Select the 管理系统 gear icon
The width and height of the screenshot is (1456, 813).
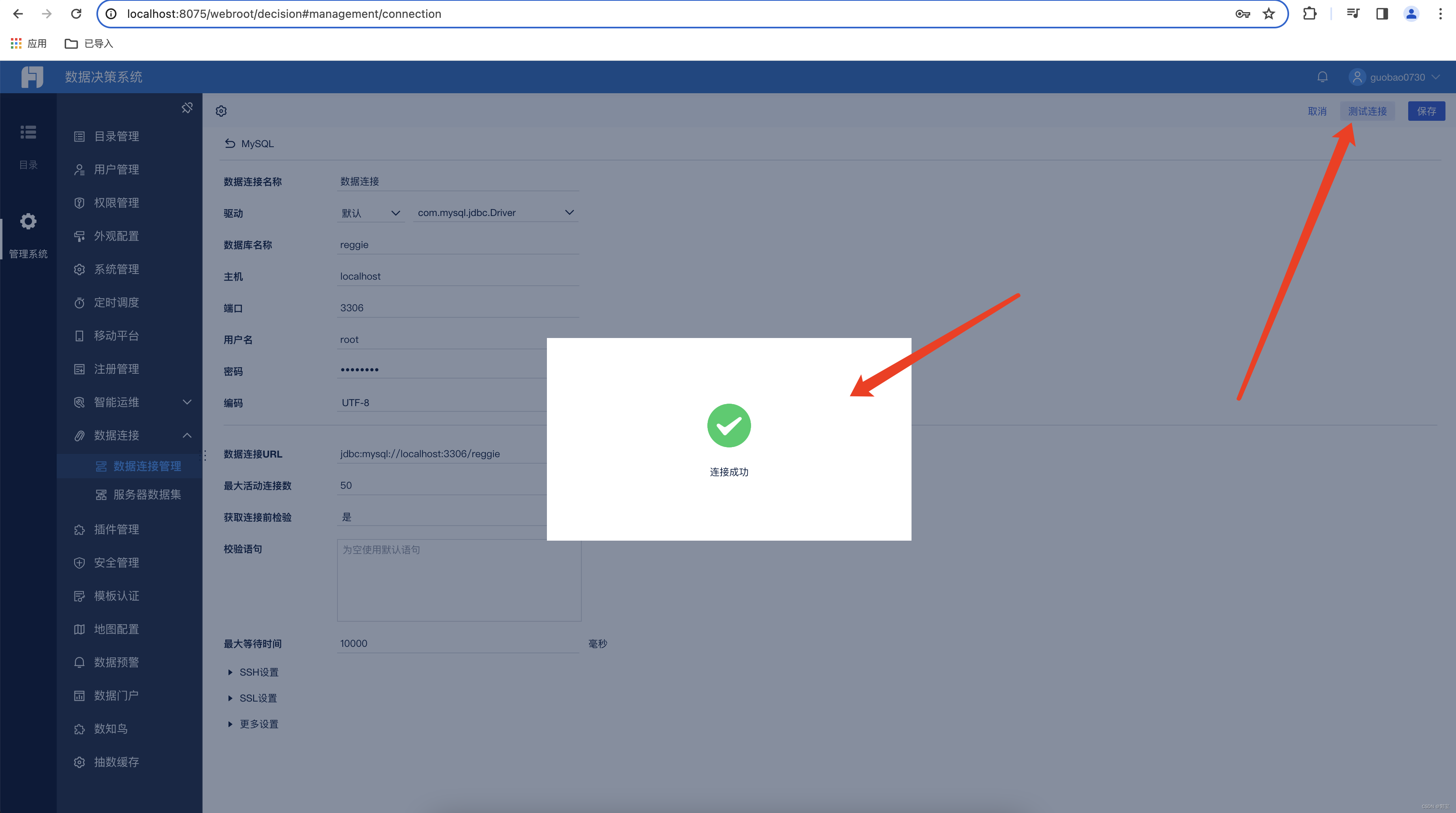28,221
